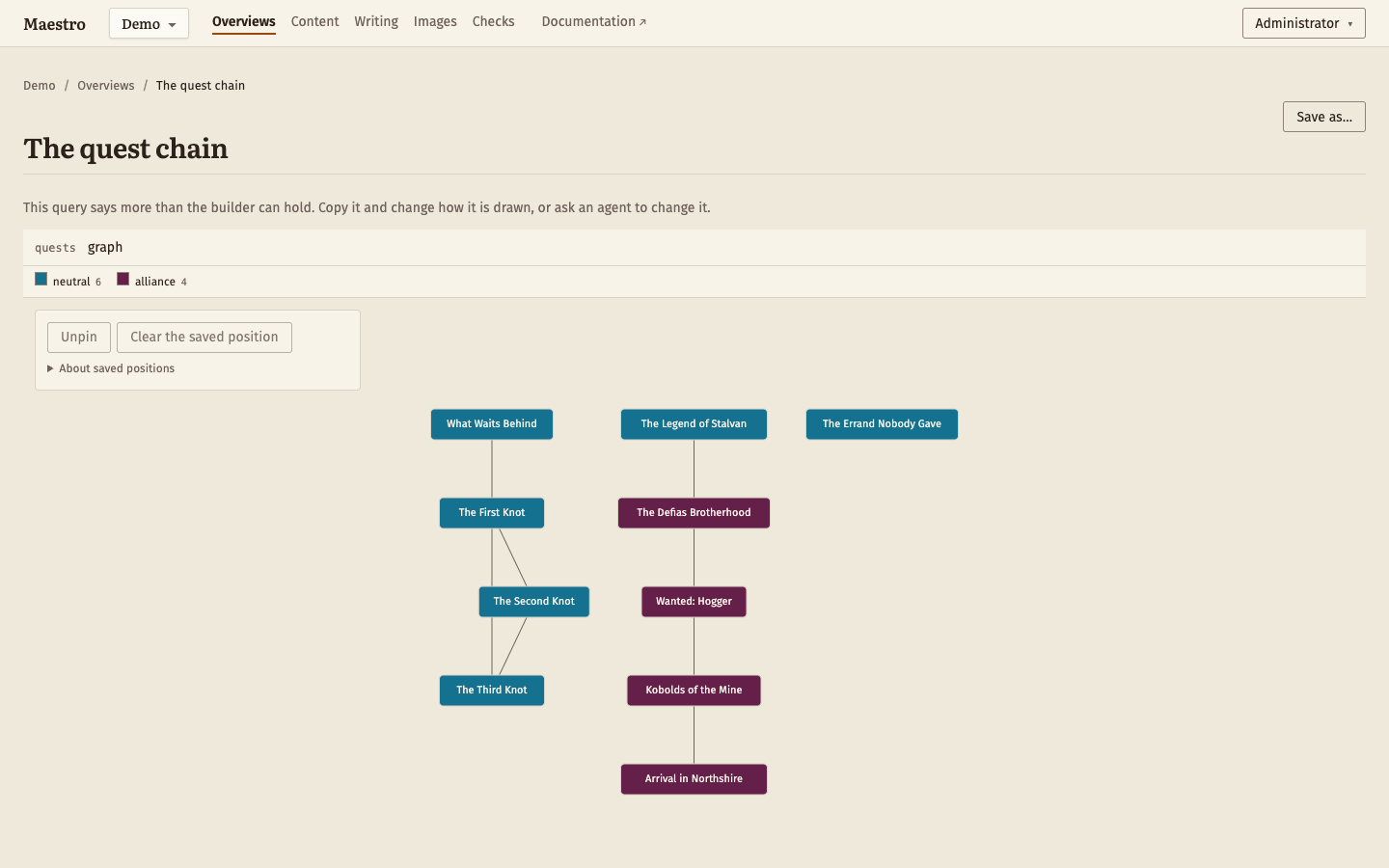
Task: Select the What Waits Behind node
Action: click(x=492, y=424)
